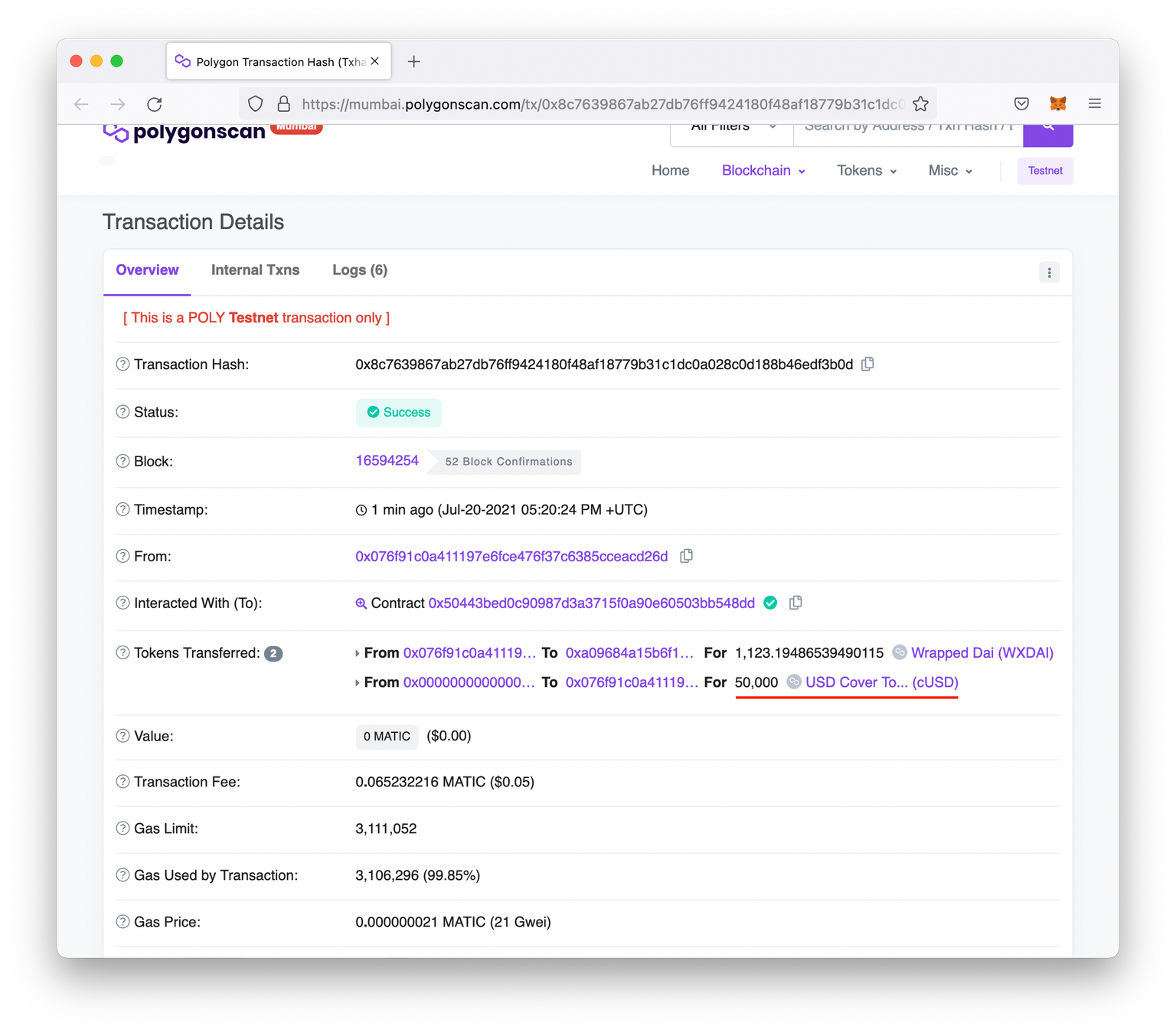
Task: Switch to the Internal Txns tab
Action: 255,270
